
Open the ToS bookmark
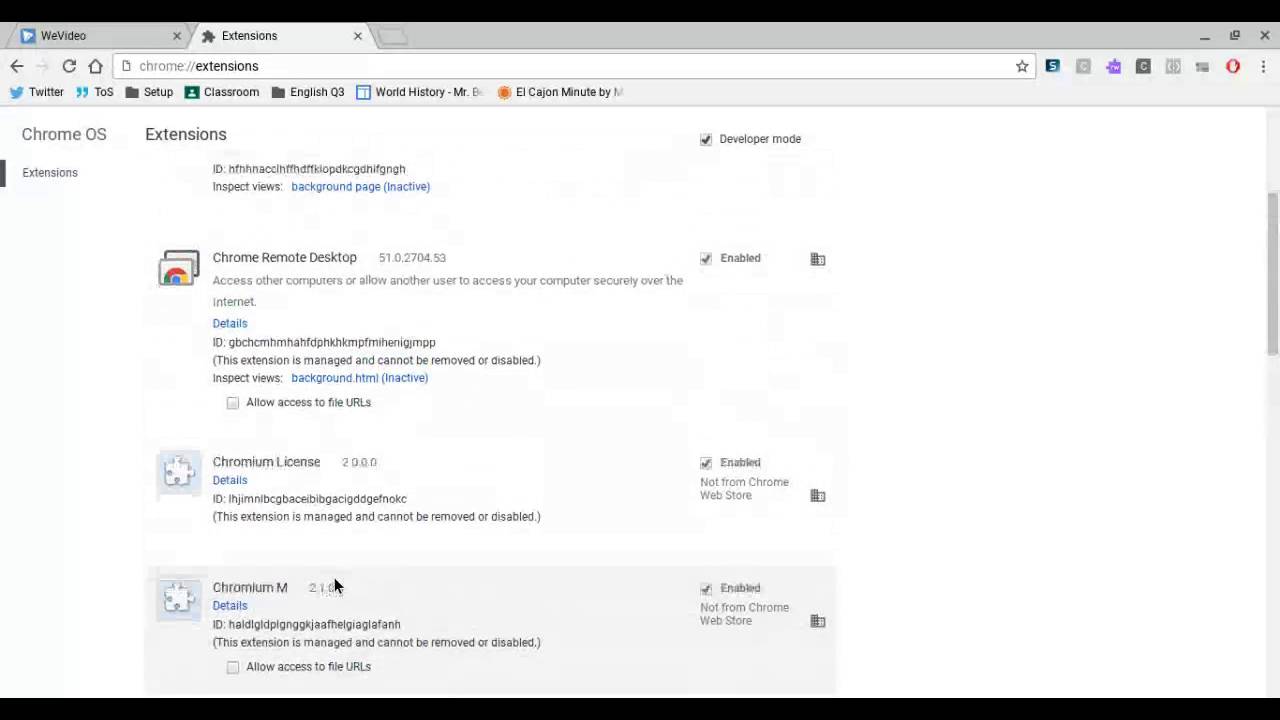[95, 92]
